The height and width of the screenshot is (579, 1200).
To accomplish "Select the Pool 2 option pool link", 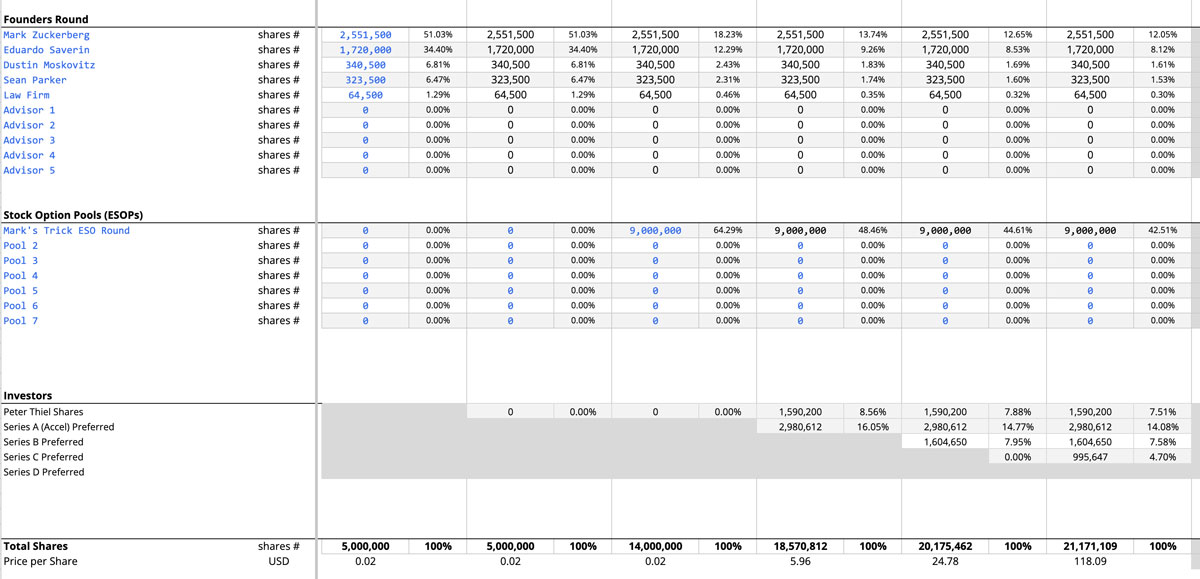I will click(20, 244).
